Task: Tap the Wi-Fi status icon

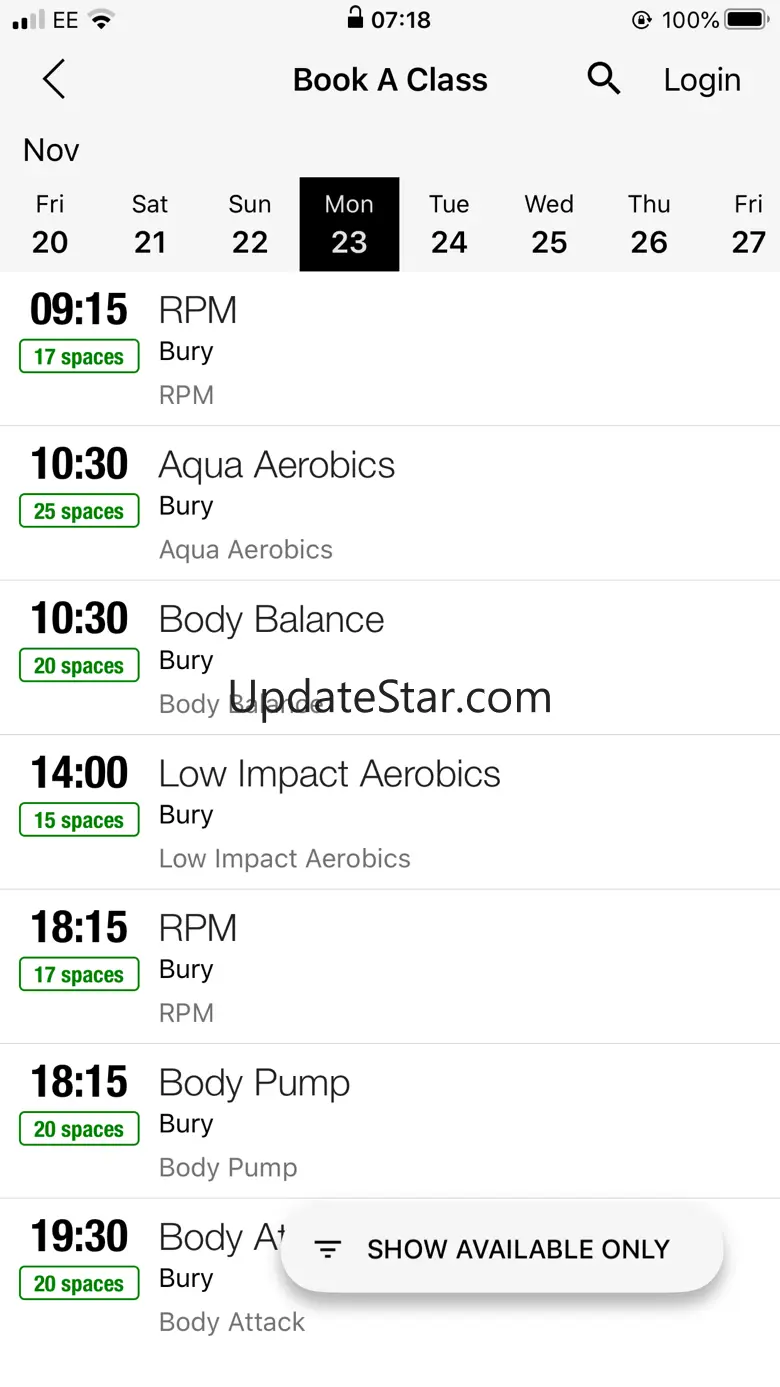Action: click(x=100, y=19)
